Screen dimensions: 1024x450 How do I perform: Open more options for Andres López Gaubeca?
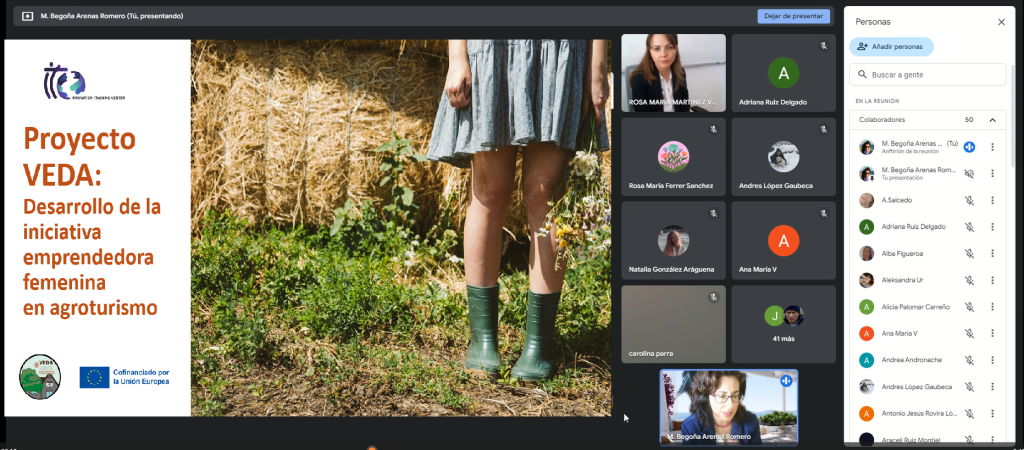[992, 386]
